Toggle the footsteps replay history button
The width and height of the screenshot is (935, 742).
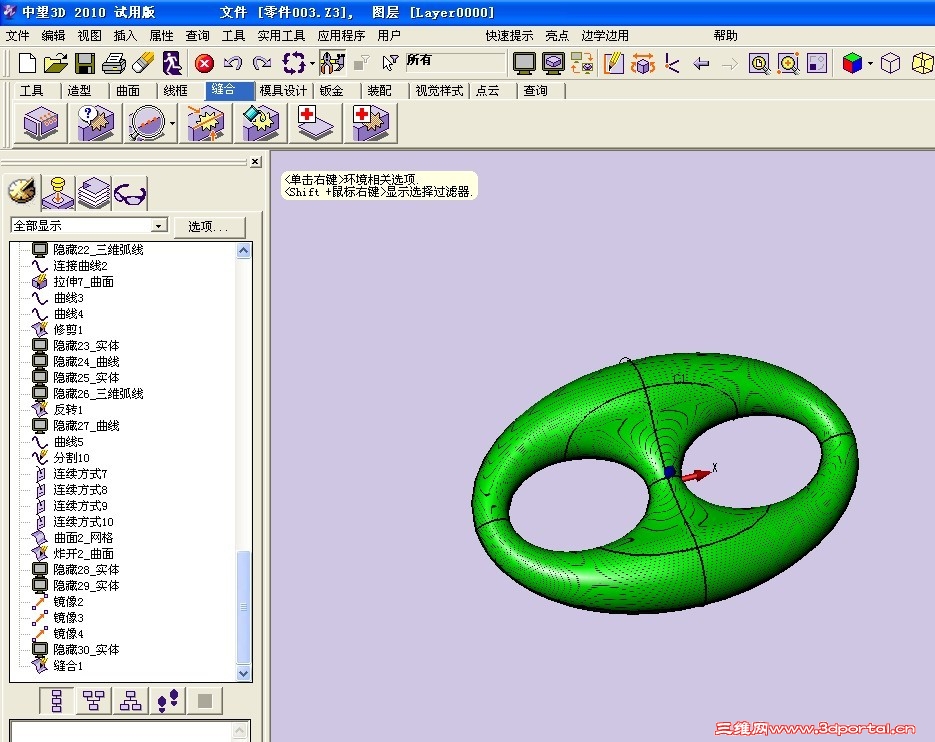168,701
